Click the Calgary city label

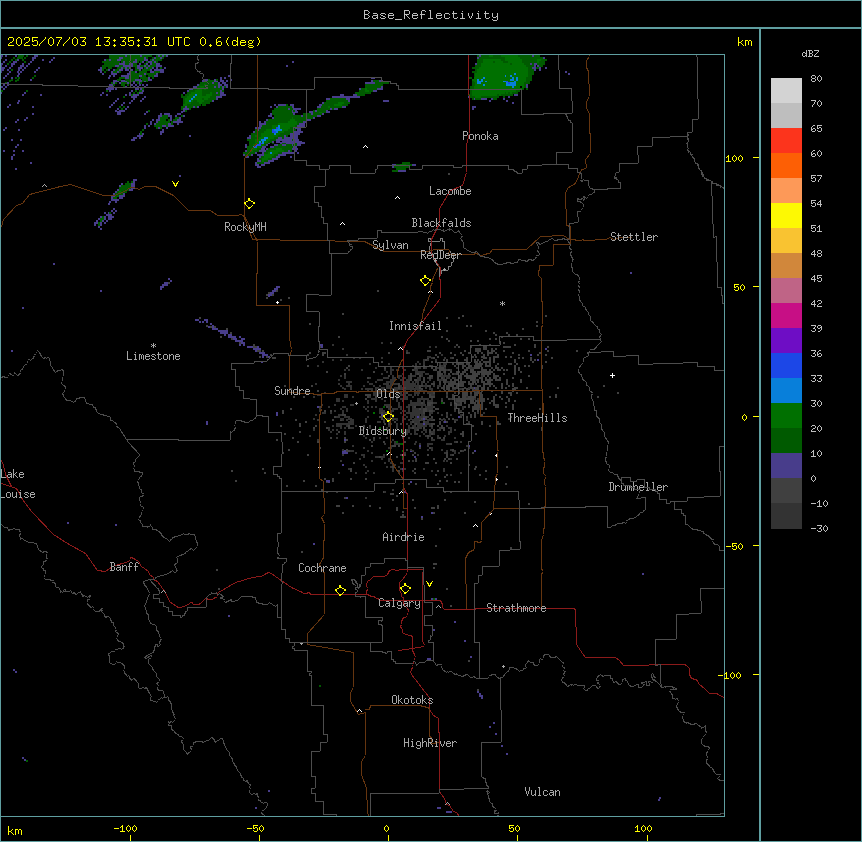(400, 603)
